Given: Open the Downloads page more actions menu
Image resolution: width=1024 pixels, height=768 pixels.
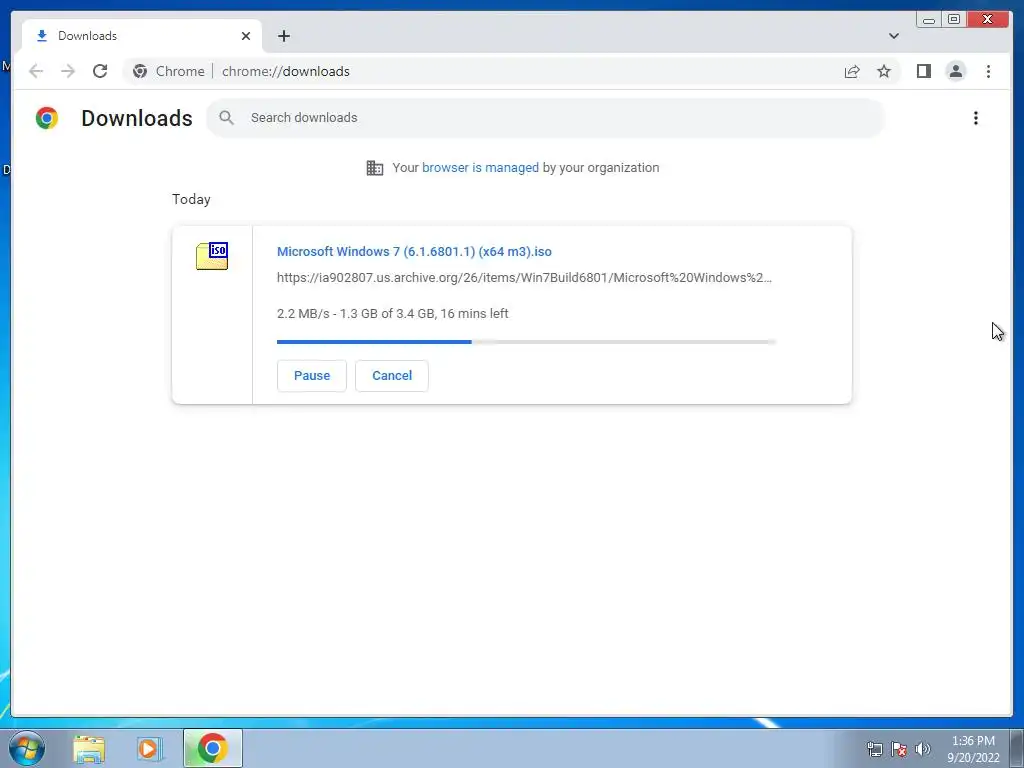Looking at the screenshot, I should (x=976, y=118).
